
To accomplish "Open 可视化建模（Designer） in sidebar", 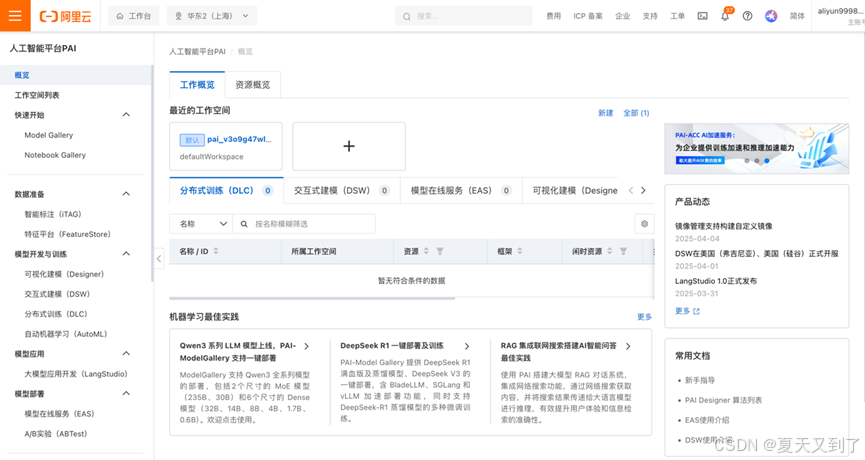I will [x=64, y=274].
